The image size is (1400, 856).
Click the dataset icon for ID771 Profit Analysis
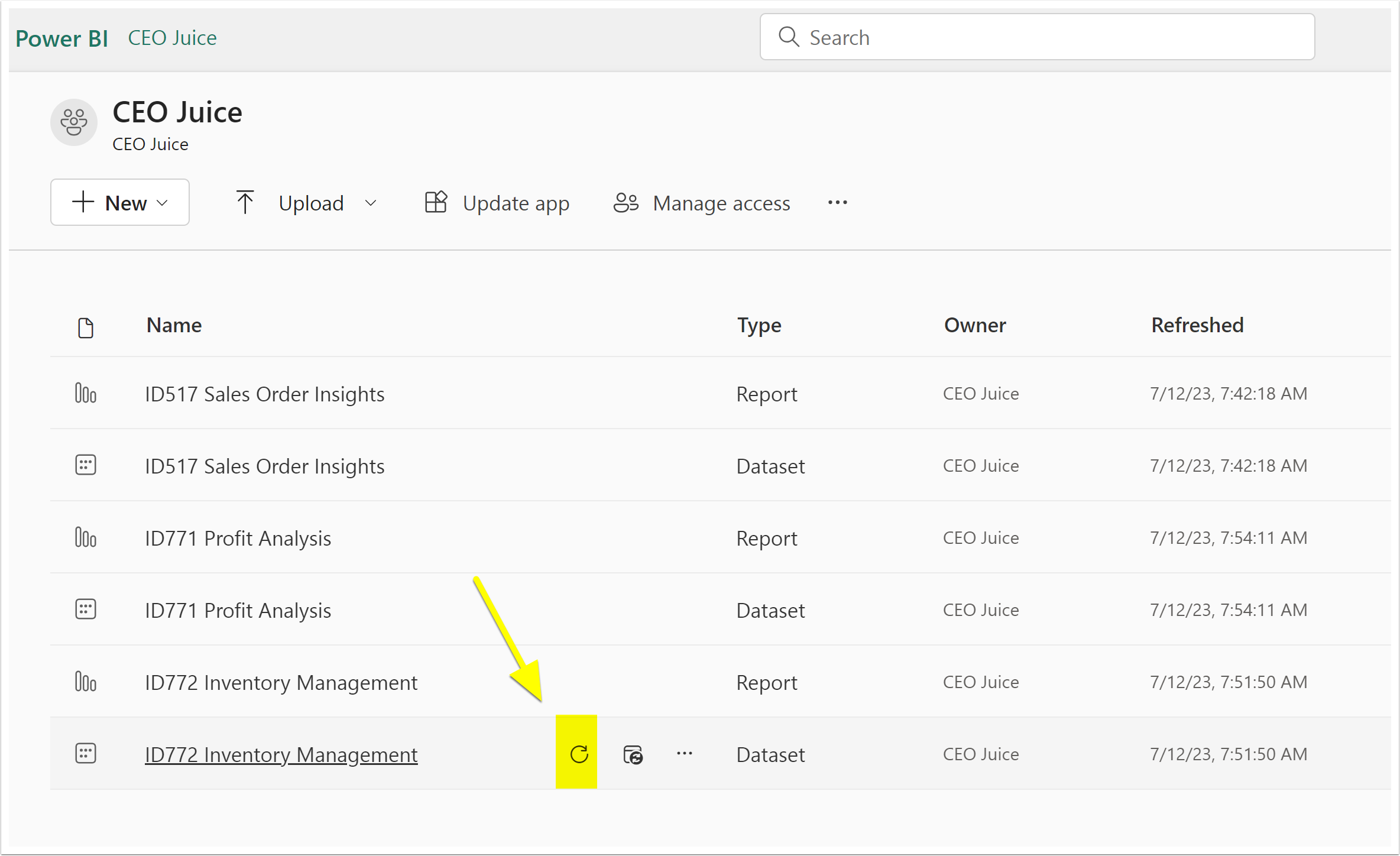86,609
